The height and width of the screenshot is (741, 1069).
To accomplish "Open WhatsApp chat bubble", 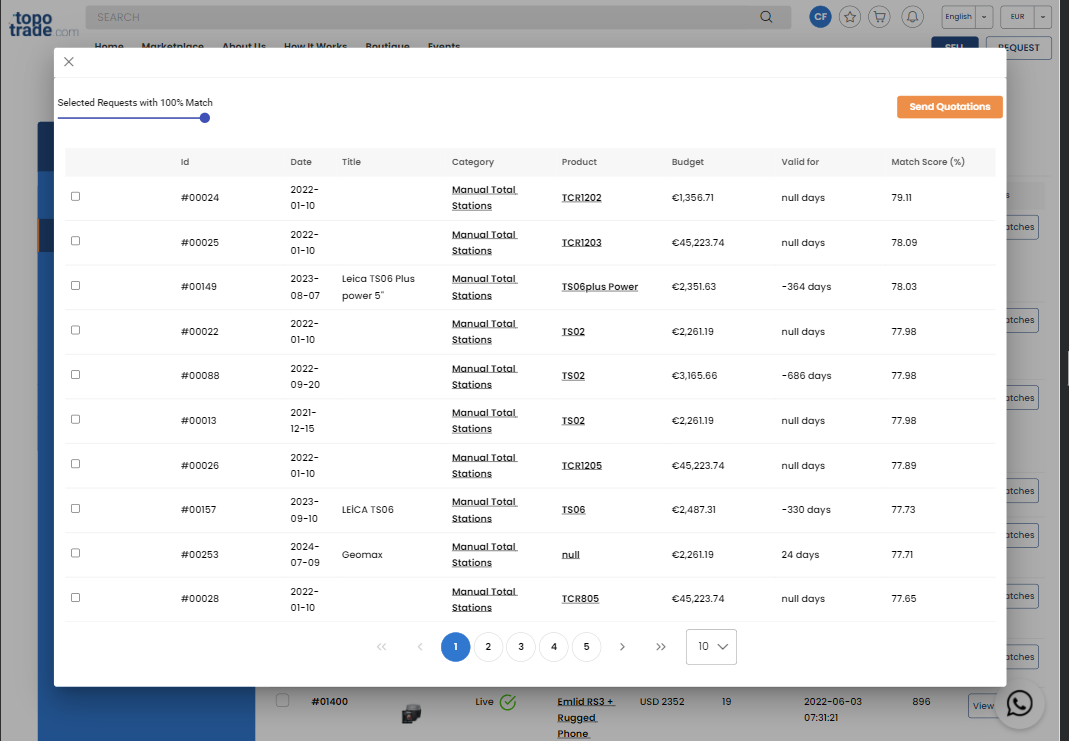I will pyautogui.click(x=1019, y=704).
